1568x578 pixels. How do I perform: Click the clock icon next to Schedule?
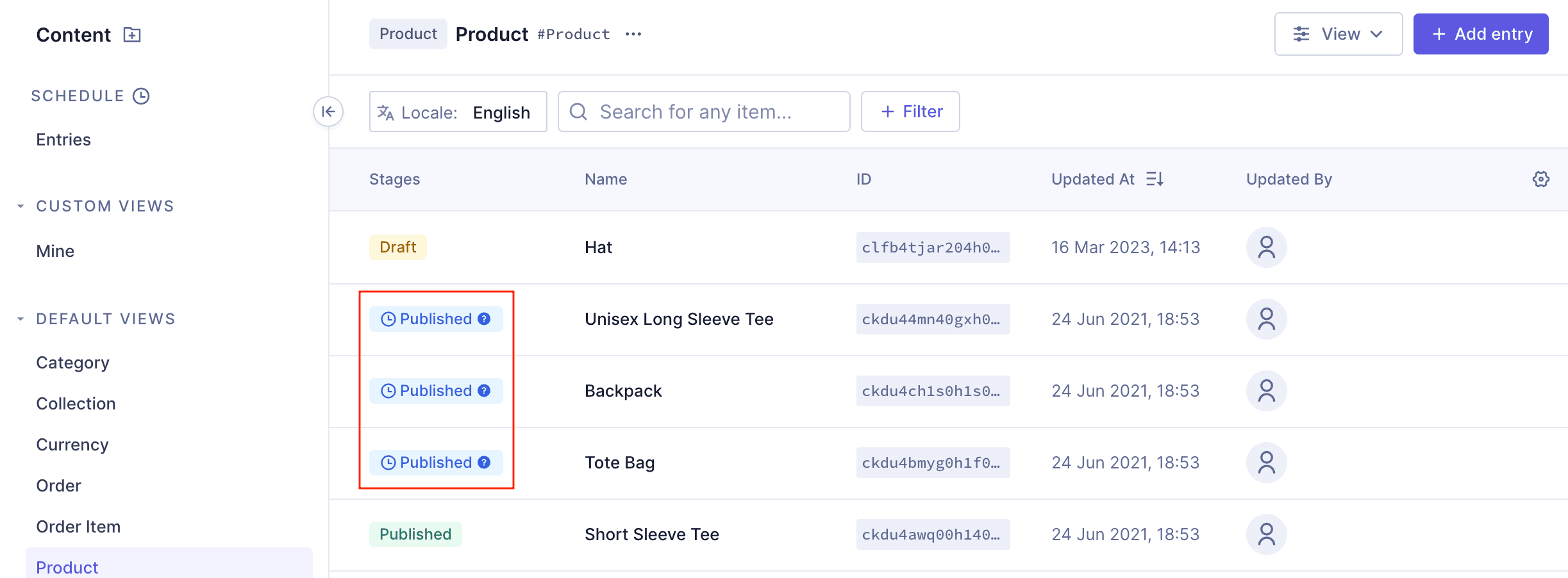pos(141,96)
